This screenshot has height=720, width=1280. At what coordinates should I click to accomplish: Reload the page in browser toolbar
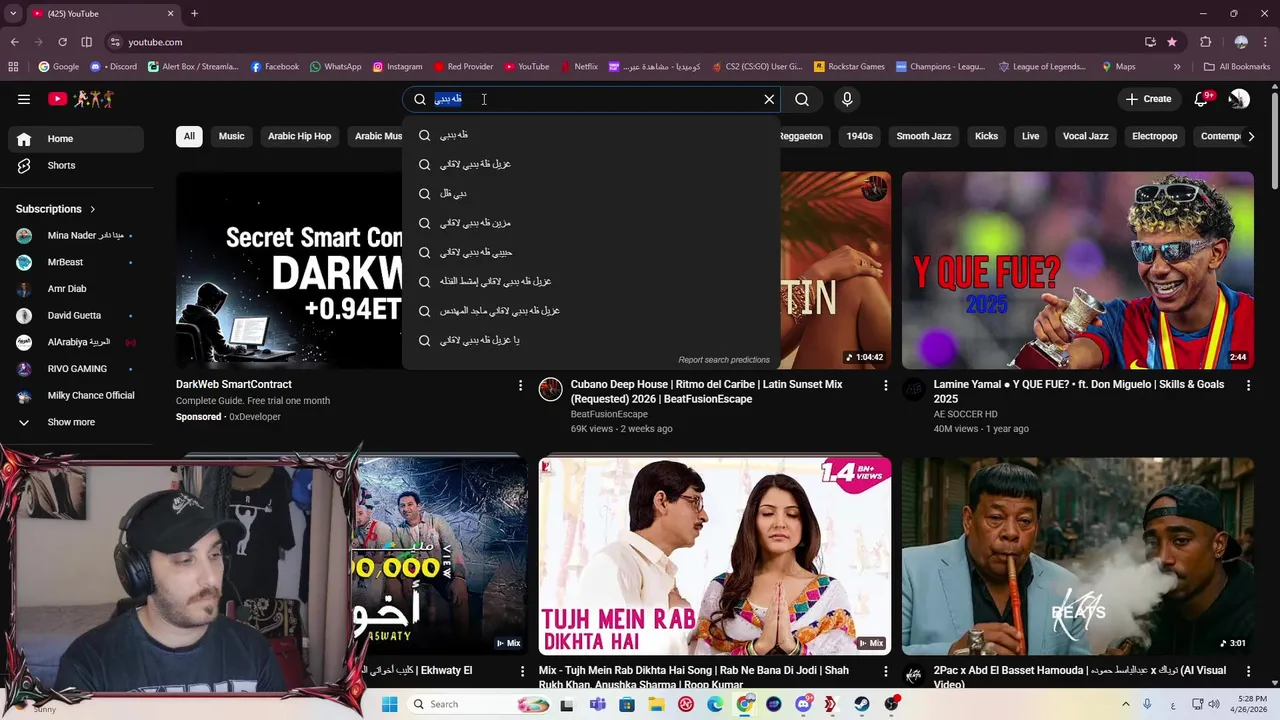pos(62,42)
